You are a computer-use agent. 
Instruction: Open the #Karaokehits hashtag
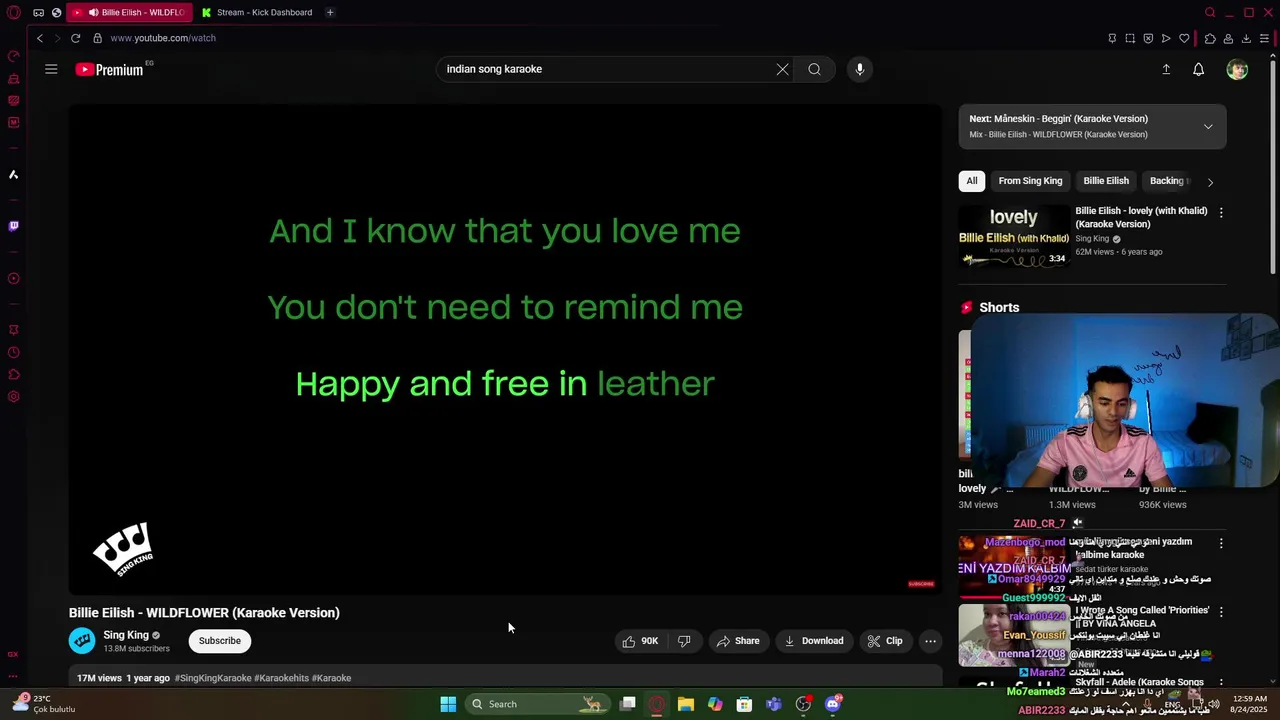281,678
